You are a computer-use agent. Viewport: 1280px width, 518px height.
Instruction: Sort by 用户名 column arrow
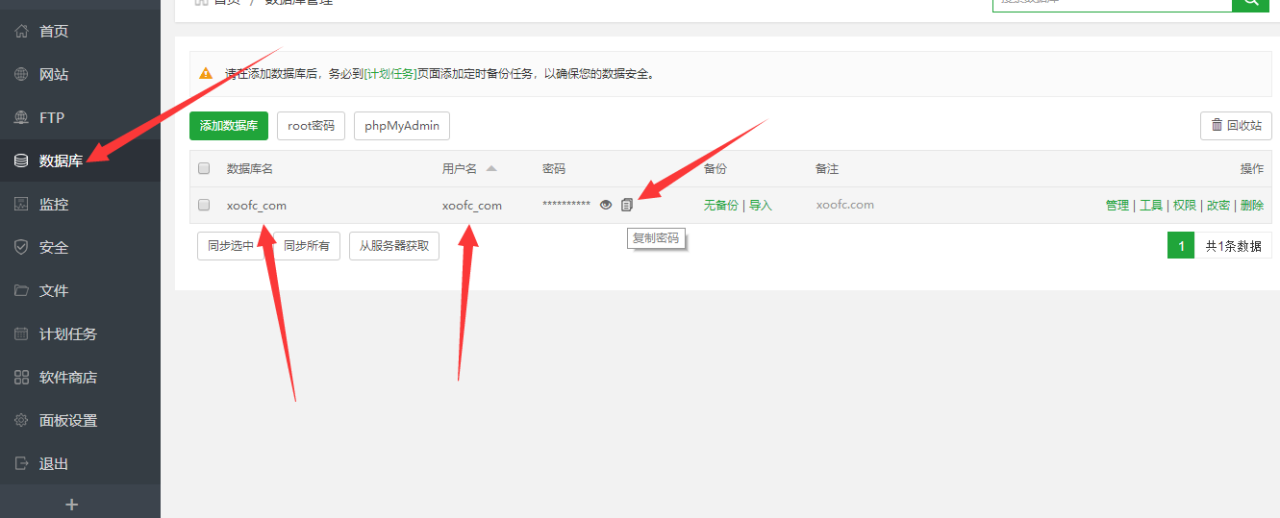click(491, 168)
